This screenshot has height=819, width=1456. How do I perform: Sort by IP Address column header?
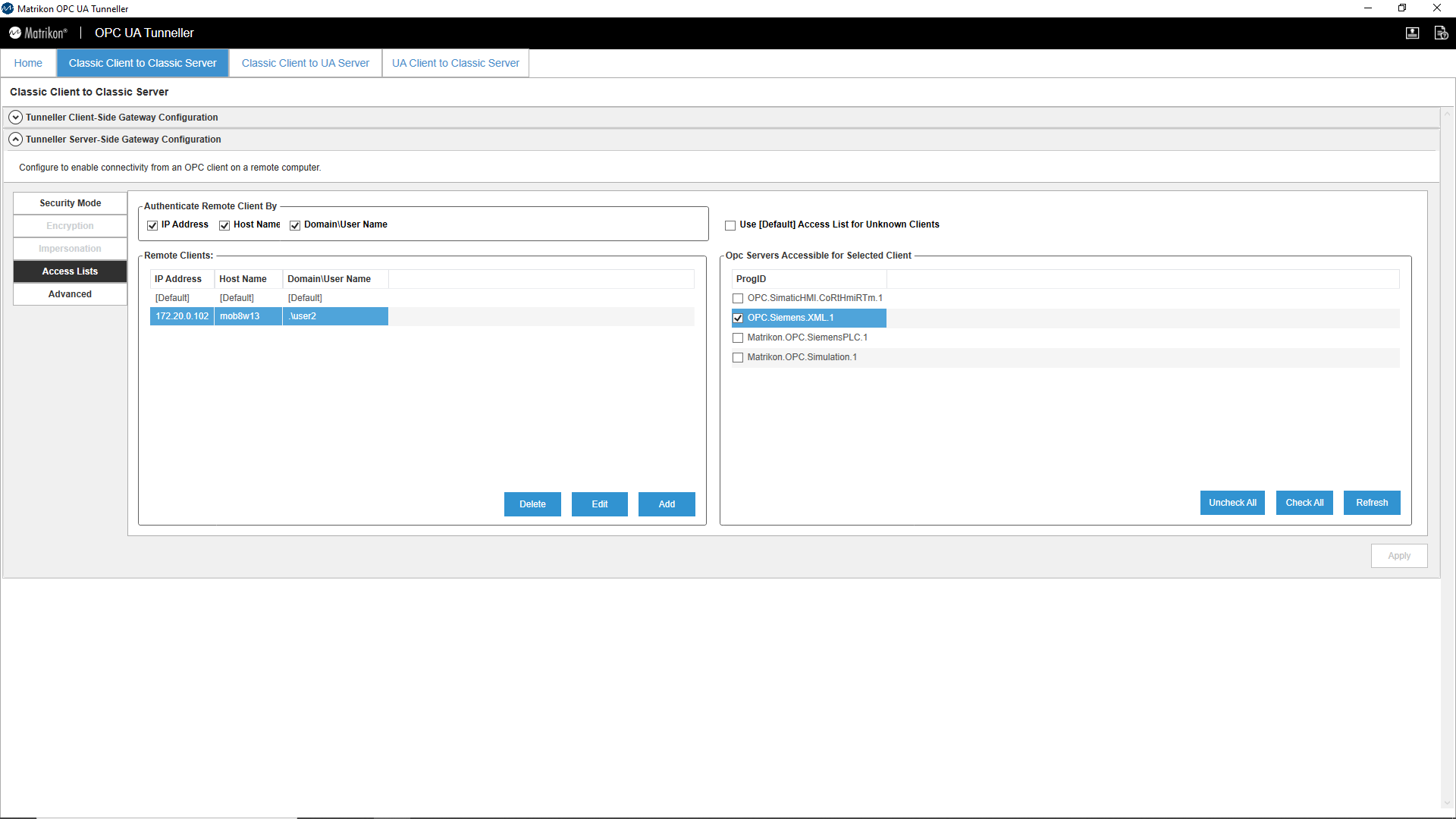click(x=182, y=279)
